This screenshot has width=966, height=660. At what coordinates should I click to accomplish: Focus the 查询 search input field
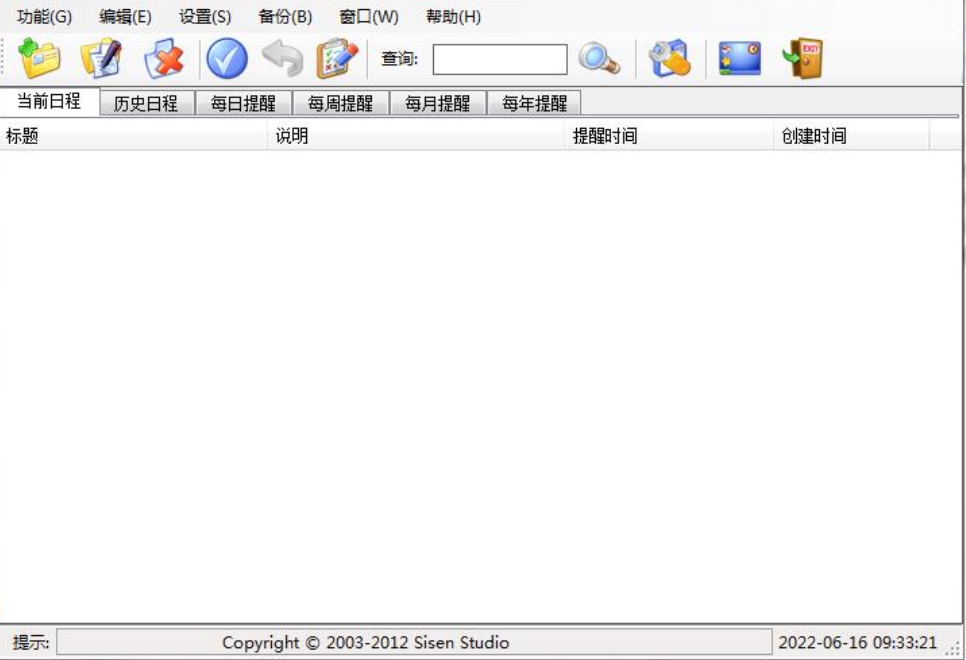(500, 59)
